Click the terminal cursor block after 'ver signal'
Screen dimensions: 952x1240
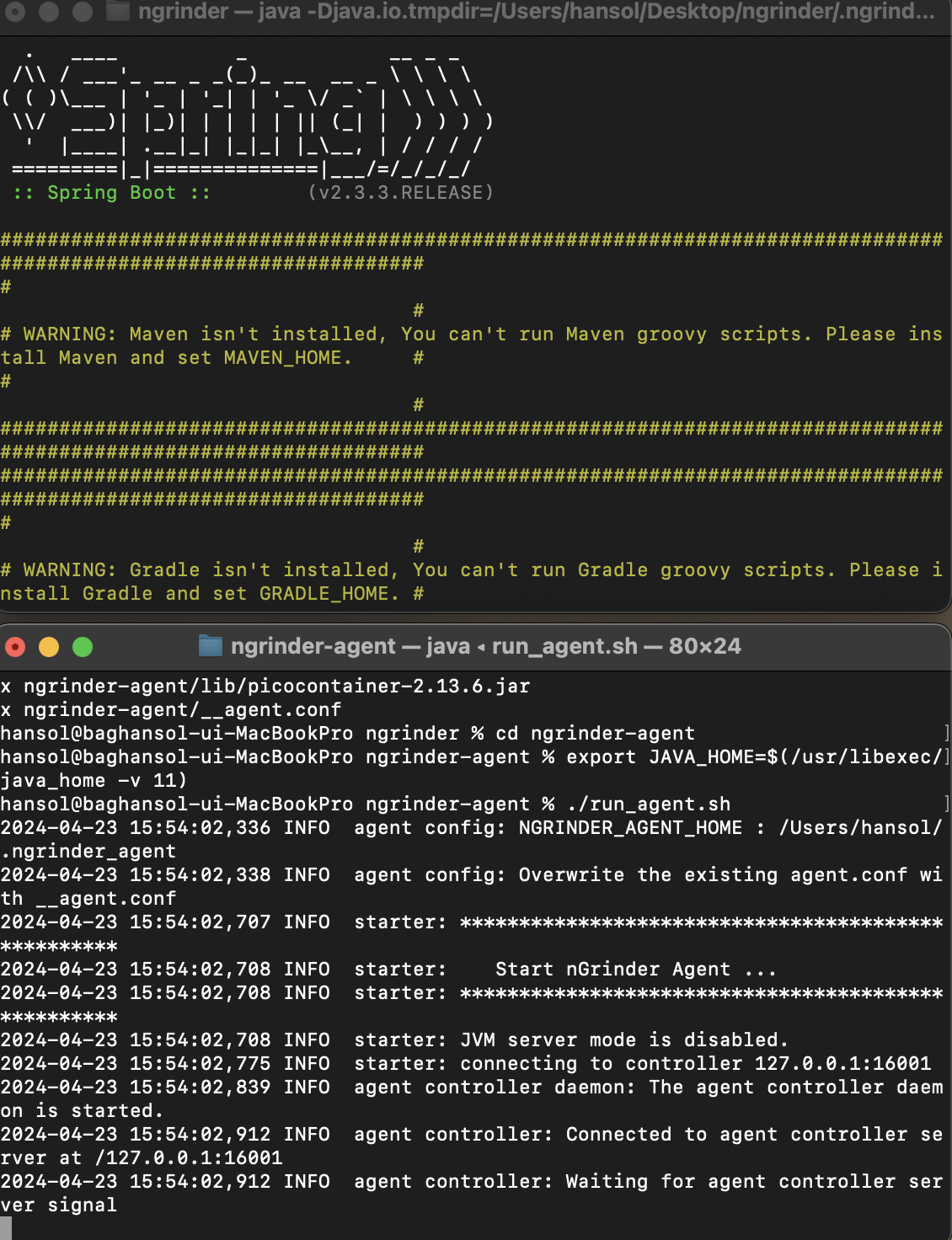tap(6, 1228)
